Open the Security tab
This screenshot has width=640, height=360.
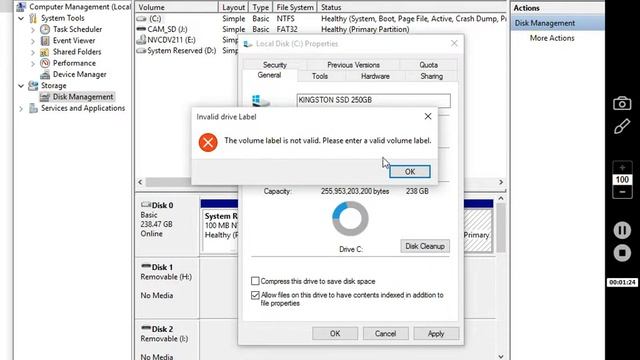(x=275, y=65)
